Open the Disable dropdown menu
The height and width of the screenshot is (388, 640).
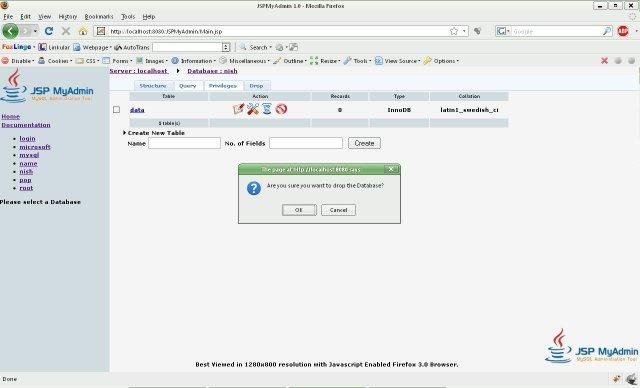pos(18,61)
